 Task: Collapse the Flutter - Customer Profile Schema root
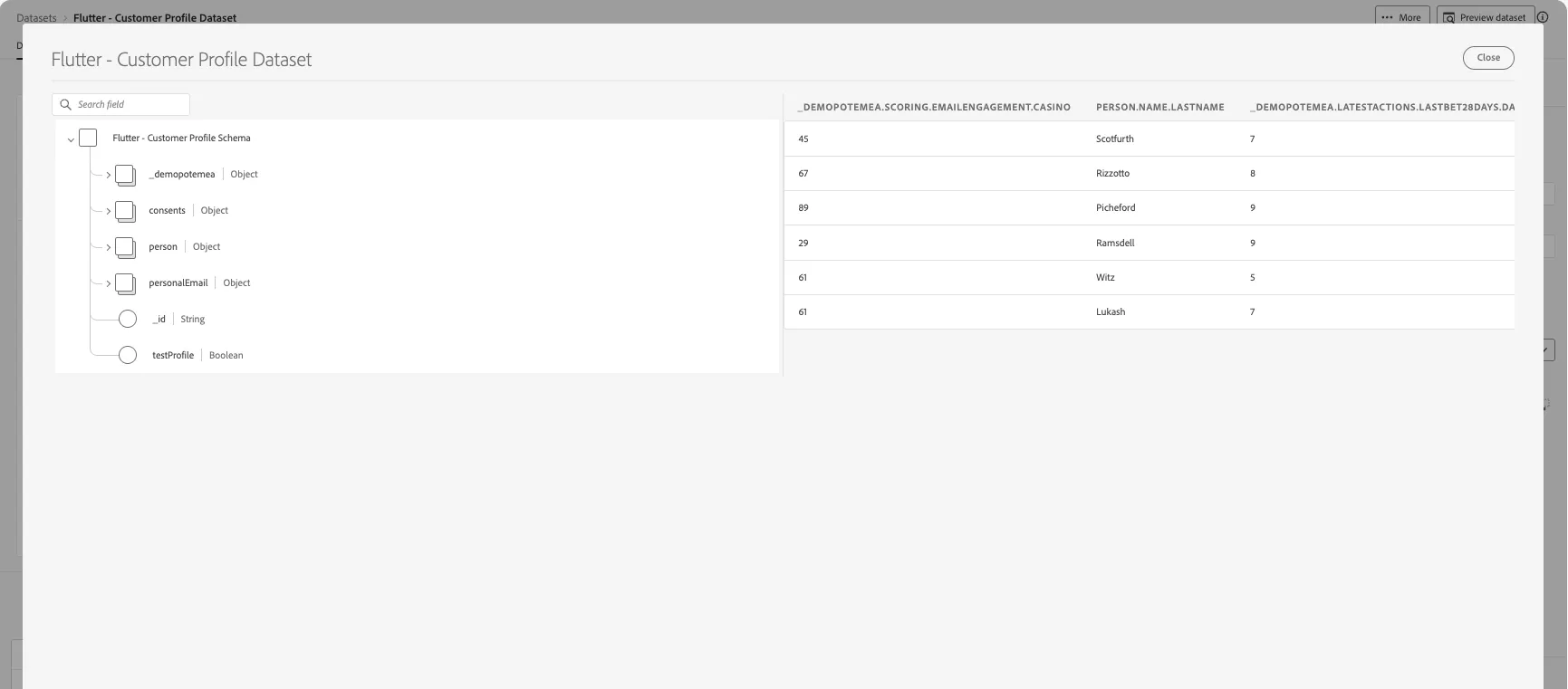click(71, 139)
